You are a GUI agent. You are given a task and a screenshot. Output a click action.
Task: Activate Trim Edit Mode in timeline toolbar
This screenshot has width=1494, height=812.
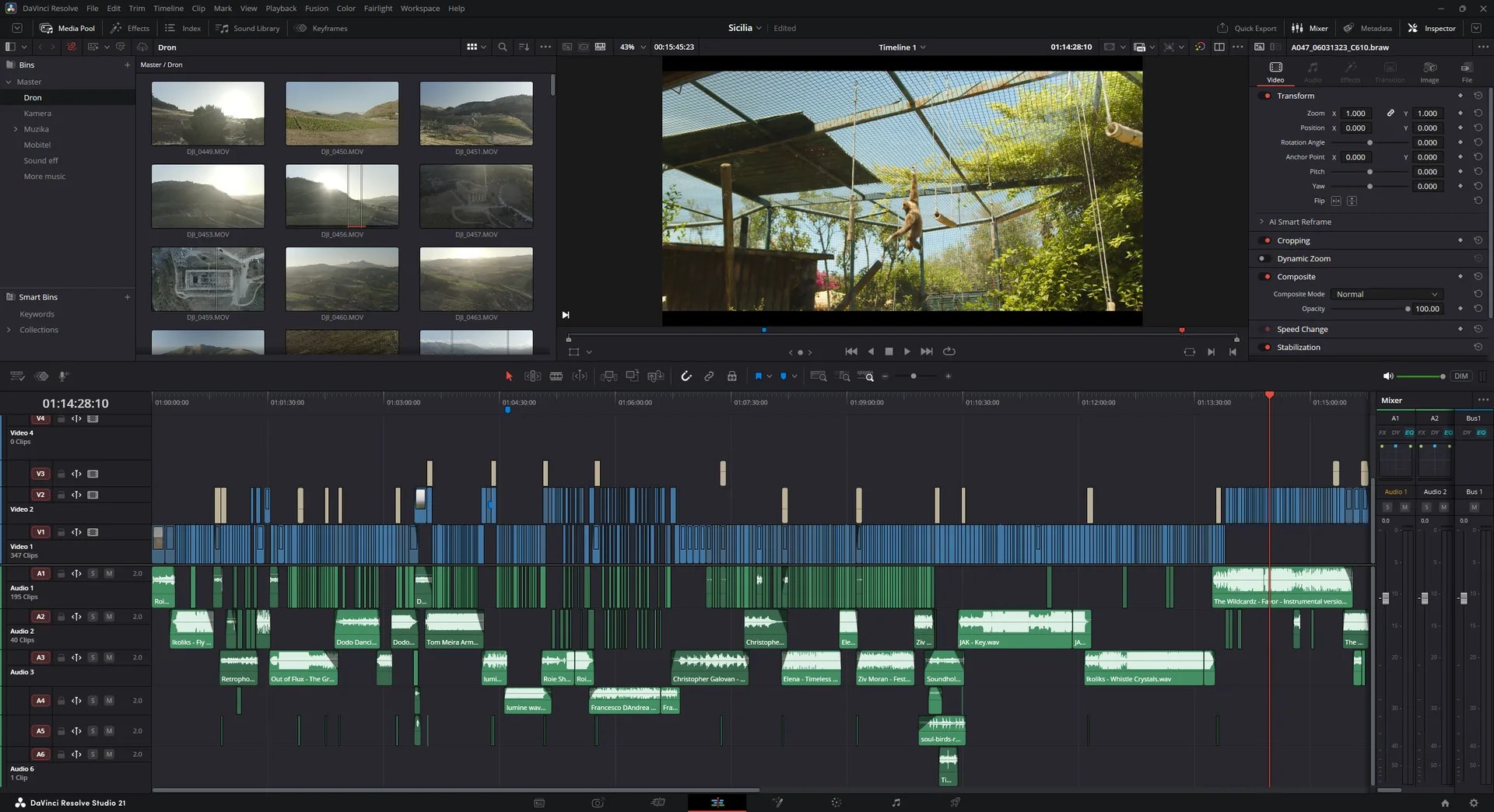532,376
